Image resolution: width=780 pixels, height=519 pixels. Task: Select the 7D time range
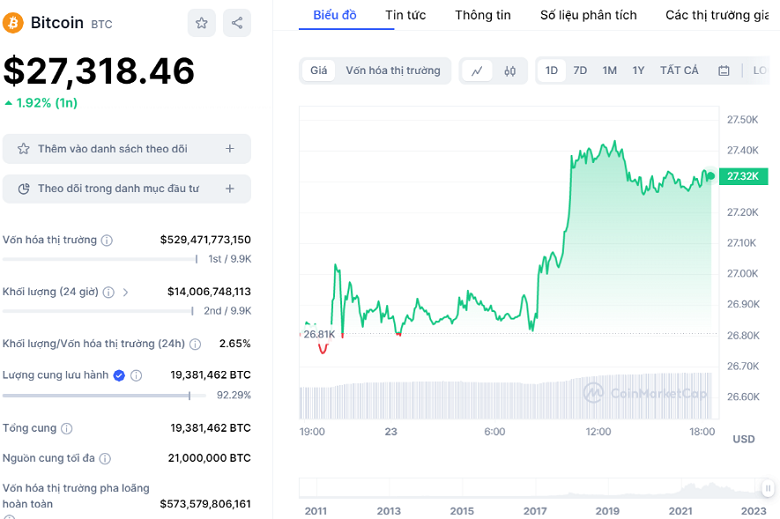click(580, 71)
